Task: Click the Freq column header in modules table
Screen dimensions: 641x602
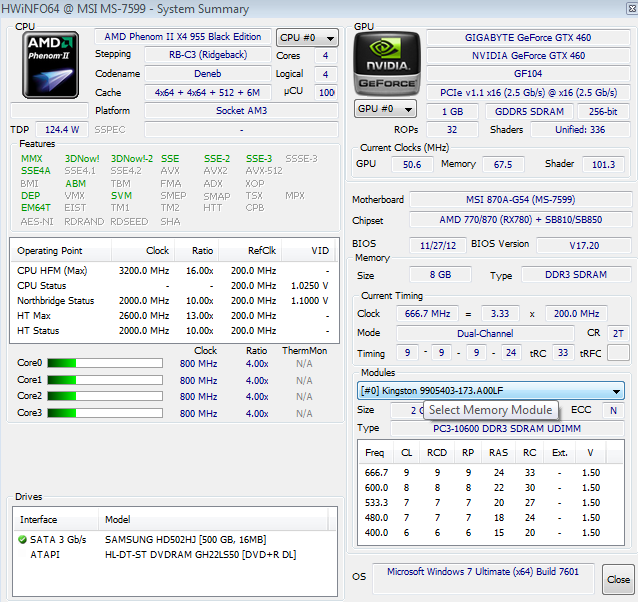Action: pos(375,453)
